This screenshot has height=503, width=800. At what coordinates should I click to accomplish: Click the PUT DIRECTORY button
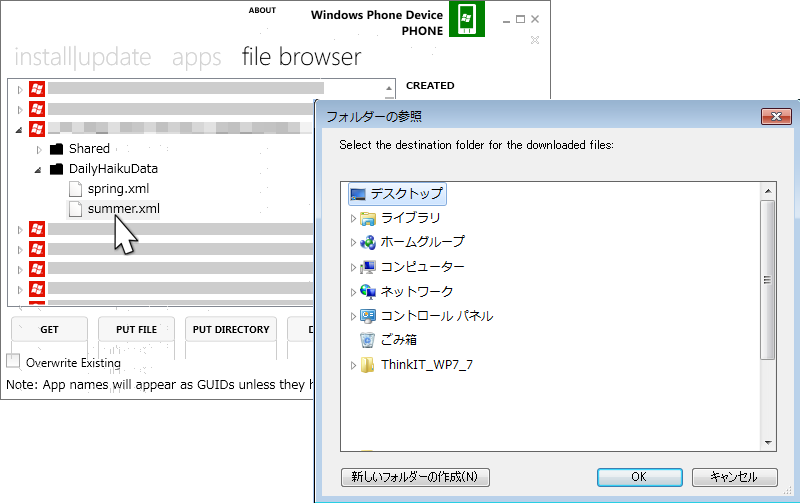point(231,330)
